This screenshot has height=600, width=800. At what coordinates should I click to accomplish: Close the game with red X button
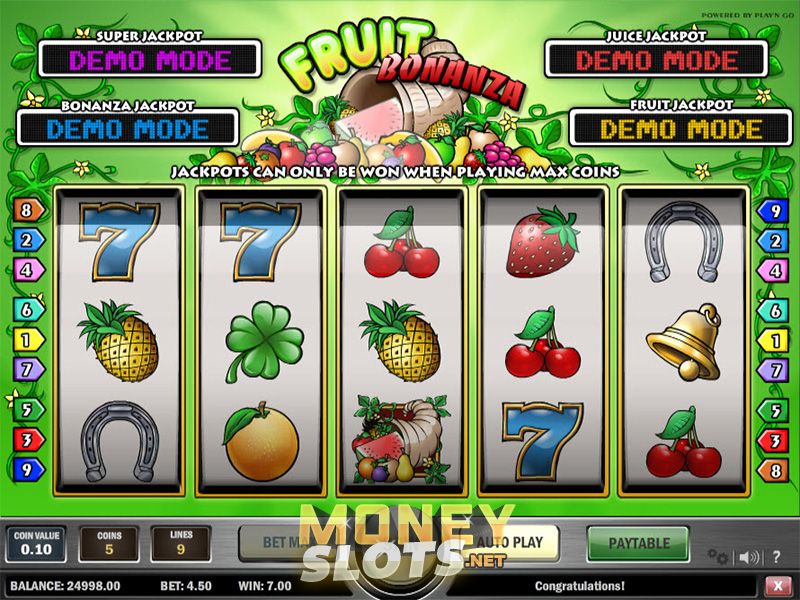pos(778,585)
